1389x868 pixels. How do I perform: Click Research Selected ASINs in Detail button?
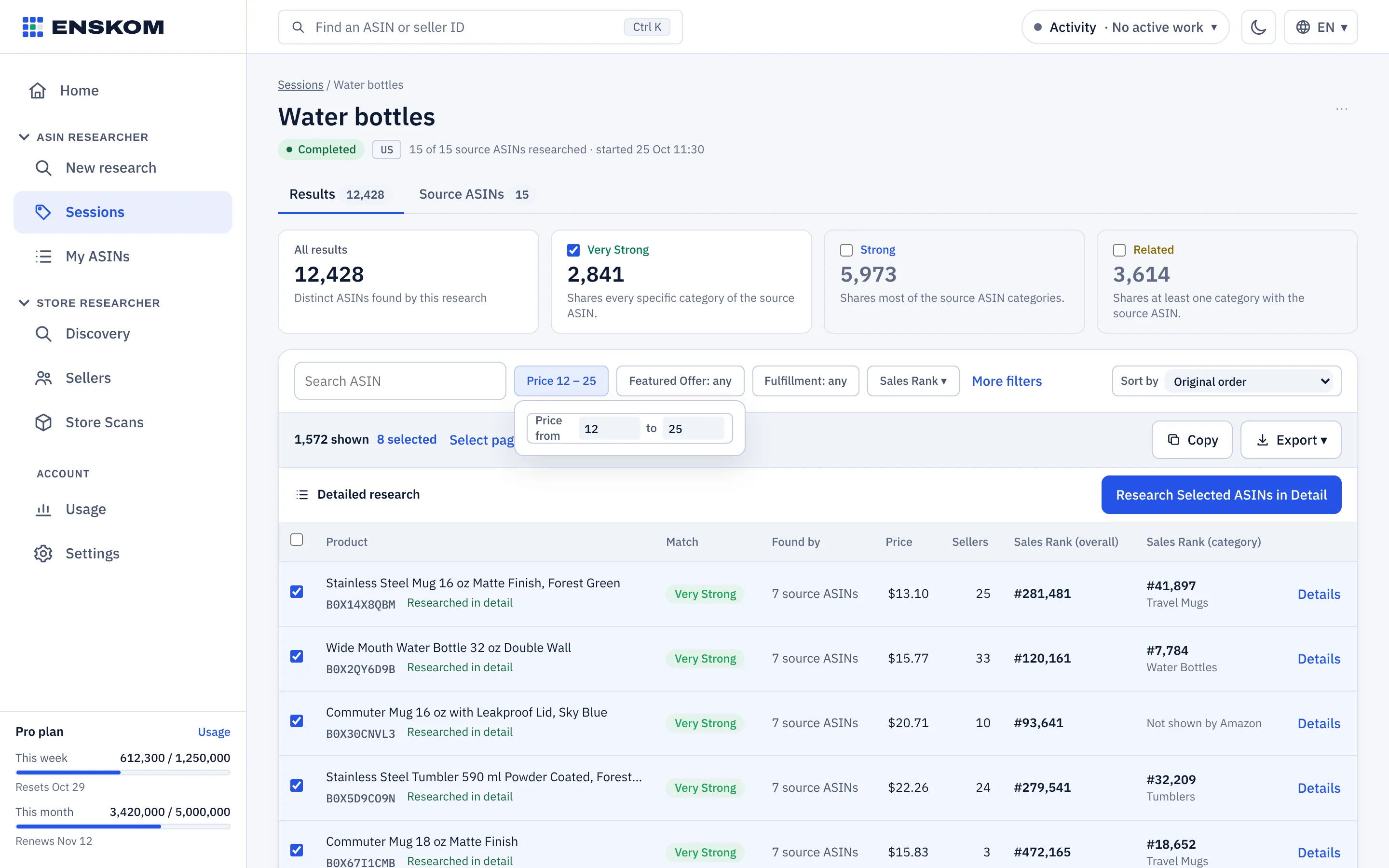[1221, 495]
